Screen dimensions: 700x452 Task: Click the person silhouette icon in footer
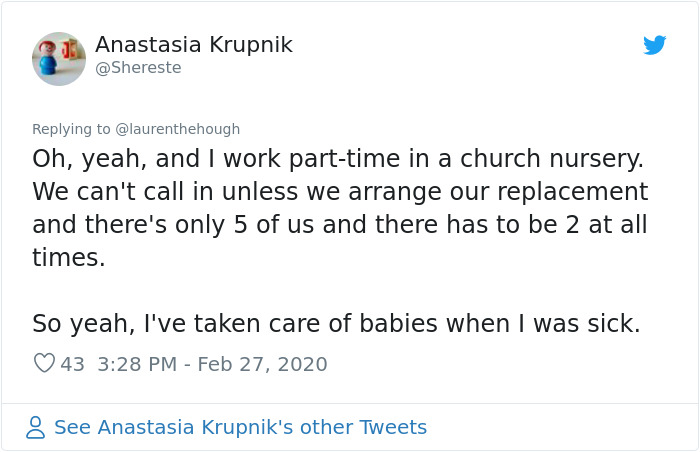pos(36,428)
